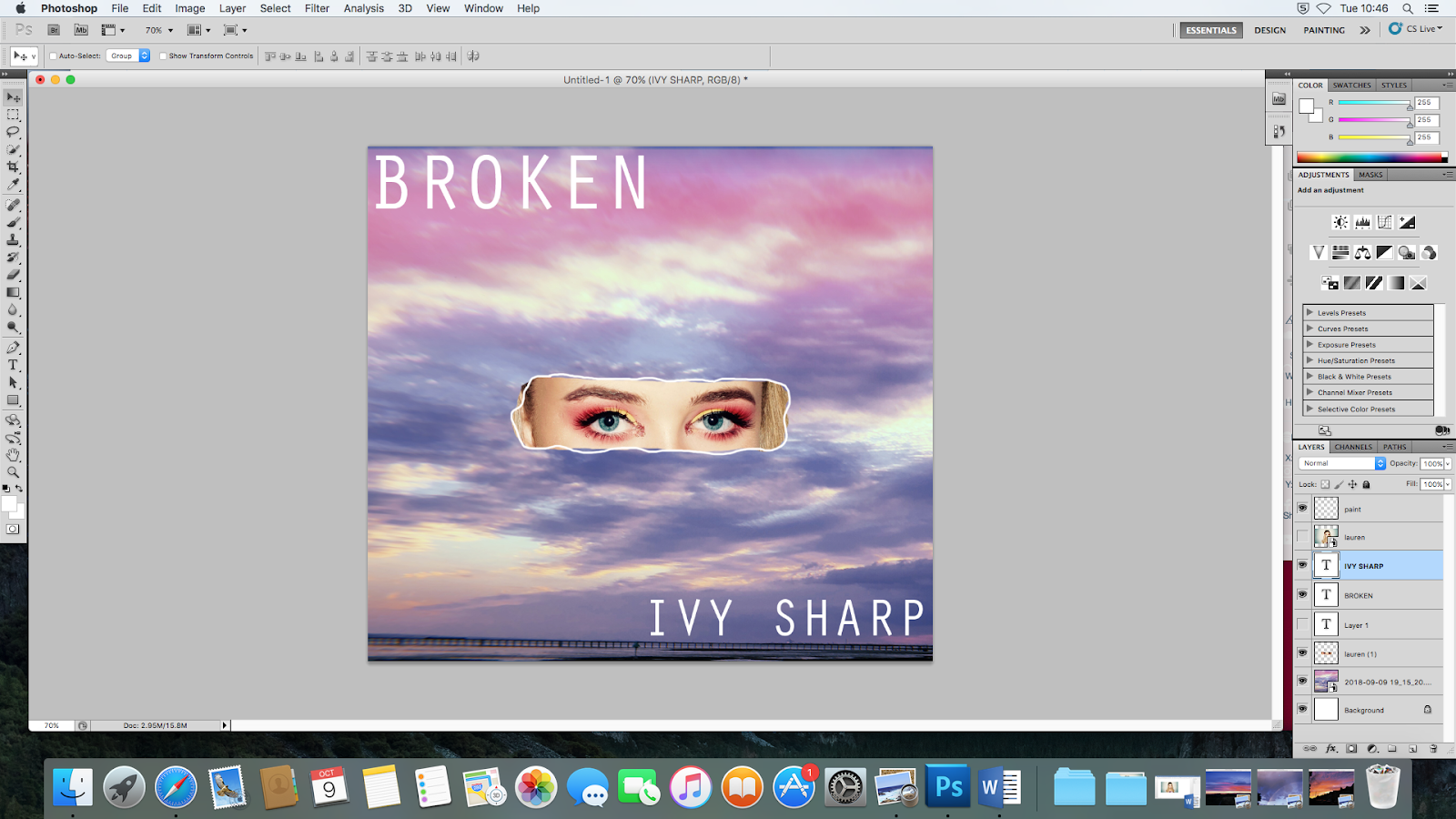Click the Background layer thumbnail

(1326, 710)
